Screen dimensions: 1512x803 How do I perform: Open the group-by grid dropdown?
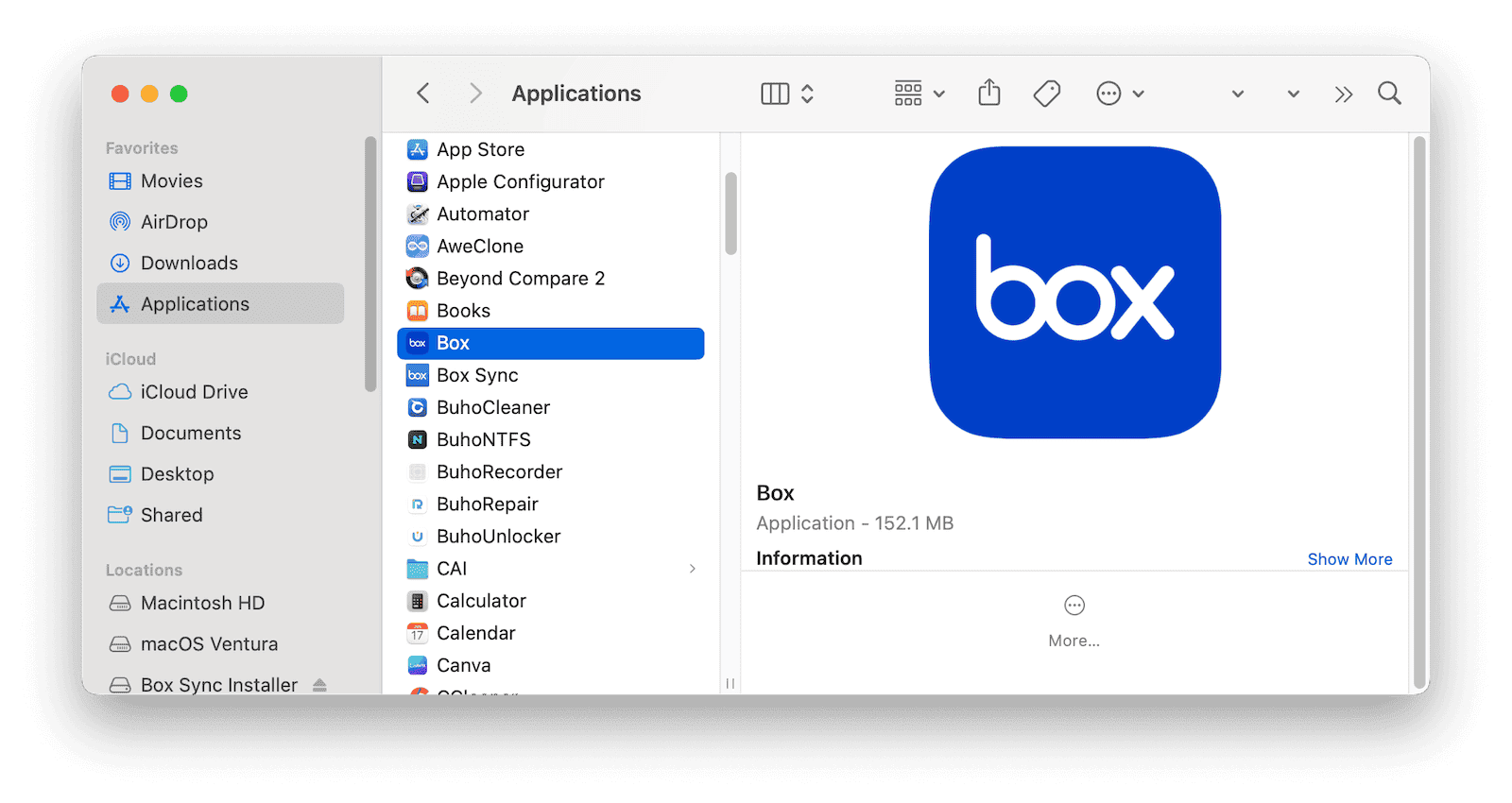[x=919, y=94]
